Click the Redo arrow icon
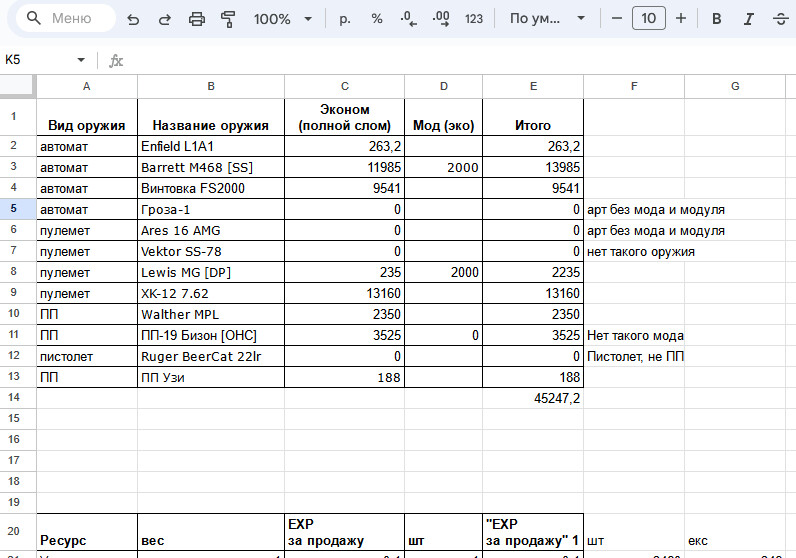This screenshot has height=558, width=796. (x=164, y=19)
